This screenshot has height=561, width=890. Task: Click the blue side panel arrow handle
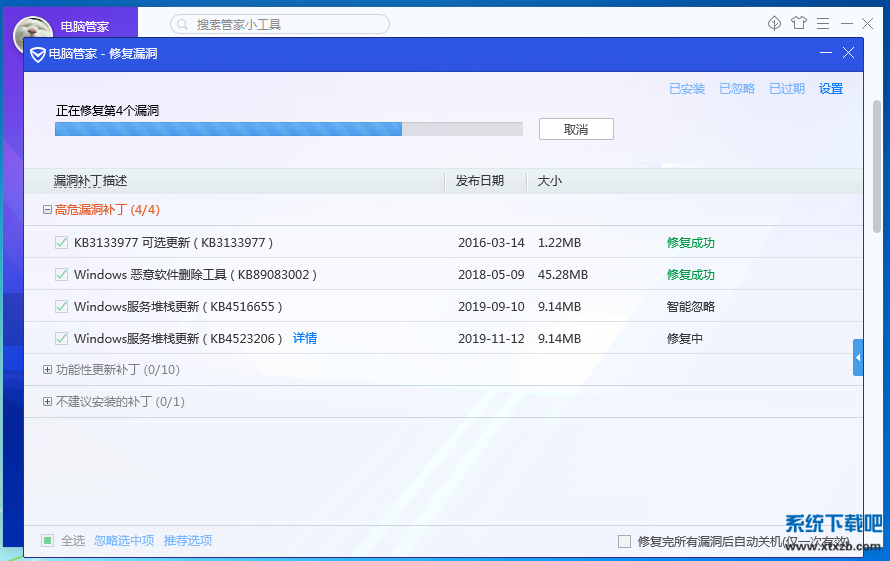pos(858,357)
